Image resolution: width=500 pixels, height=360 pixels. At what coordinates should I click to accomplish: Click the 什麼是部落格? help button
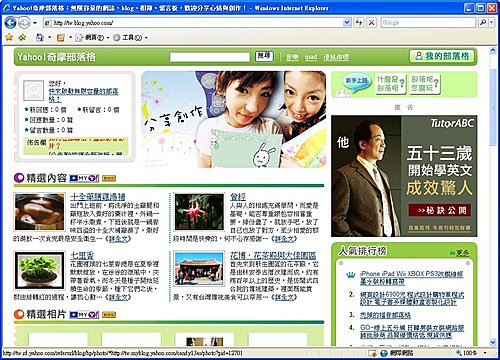(x=390, y=84)
